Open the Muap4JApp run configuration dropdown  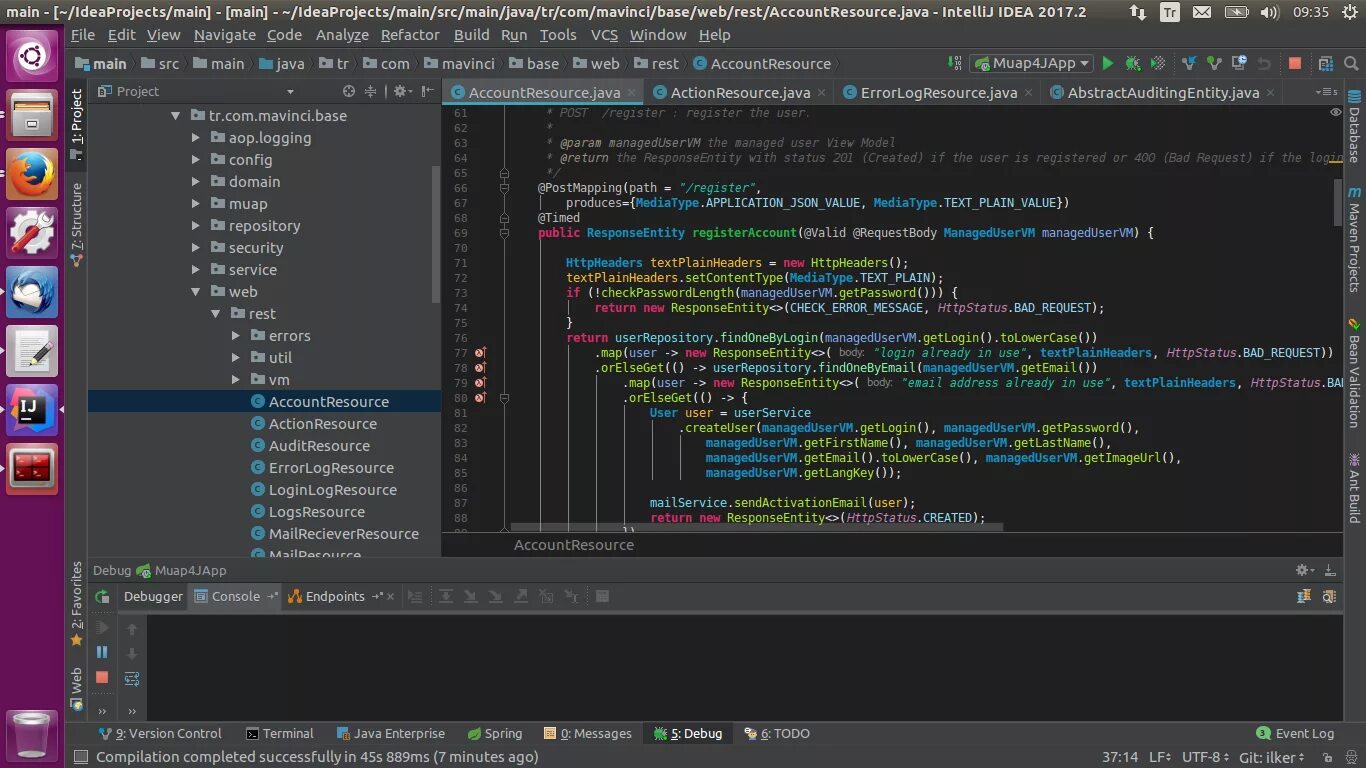1032,63
